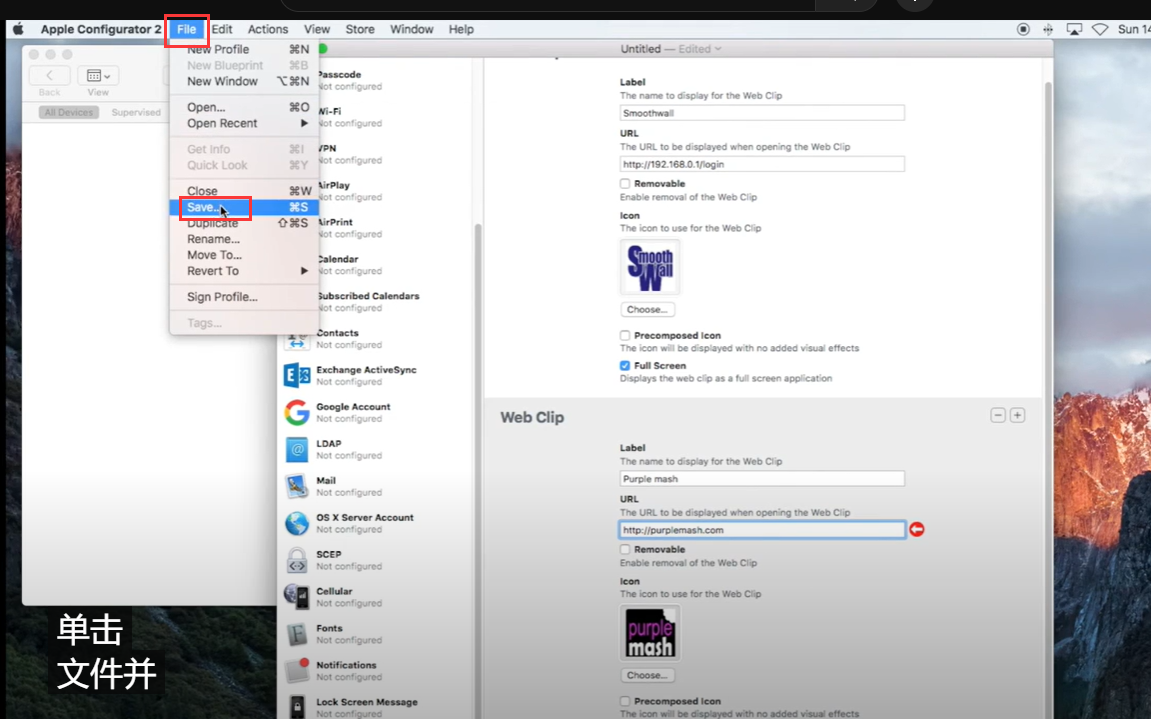Click the screen recording status icon

1023,29
